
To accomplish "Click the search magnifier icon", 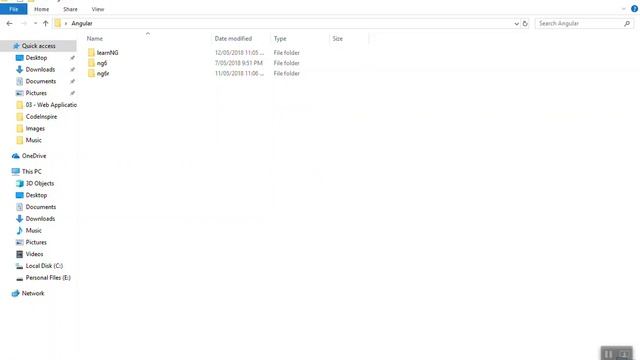I will (x=627, y=24).
